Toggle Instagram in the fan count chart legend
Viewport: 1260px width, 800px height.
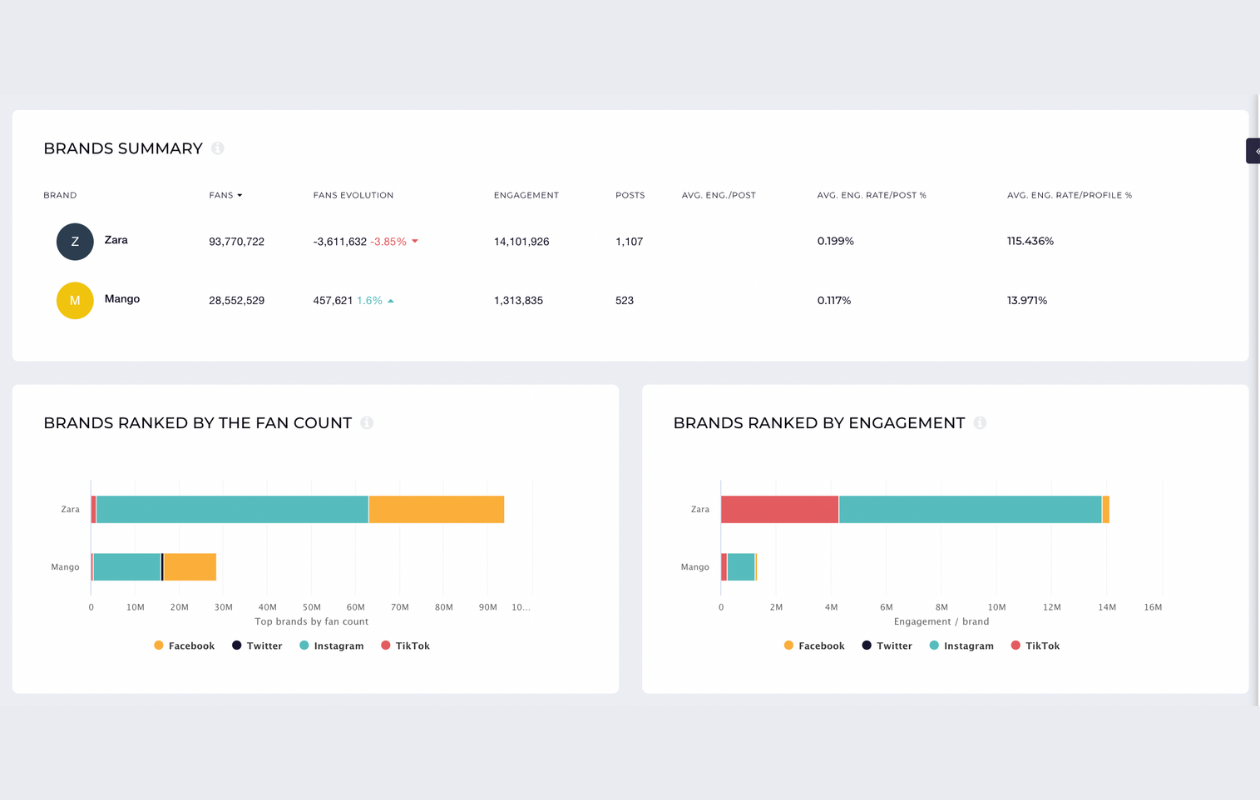point(332,646)
